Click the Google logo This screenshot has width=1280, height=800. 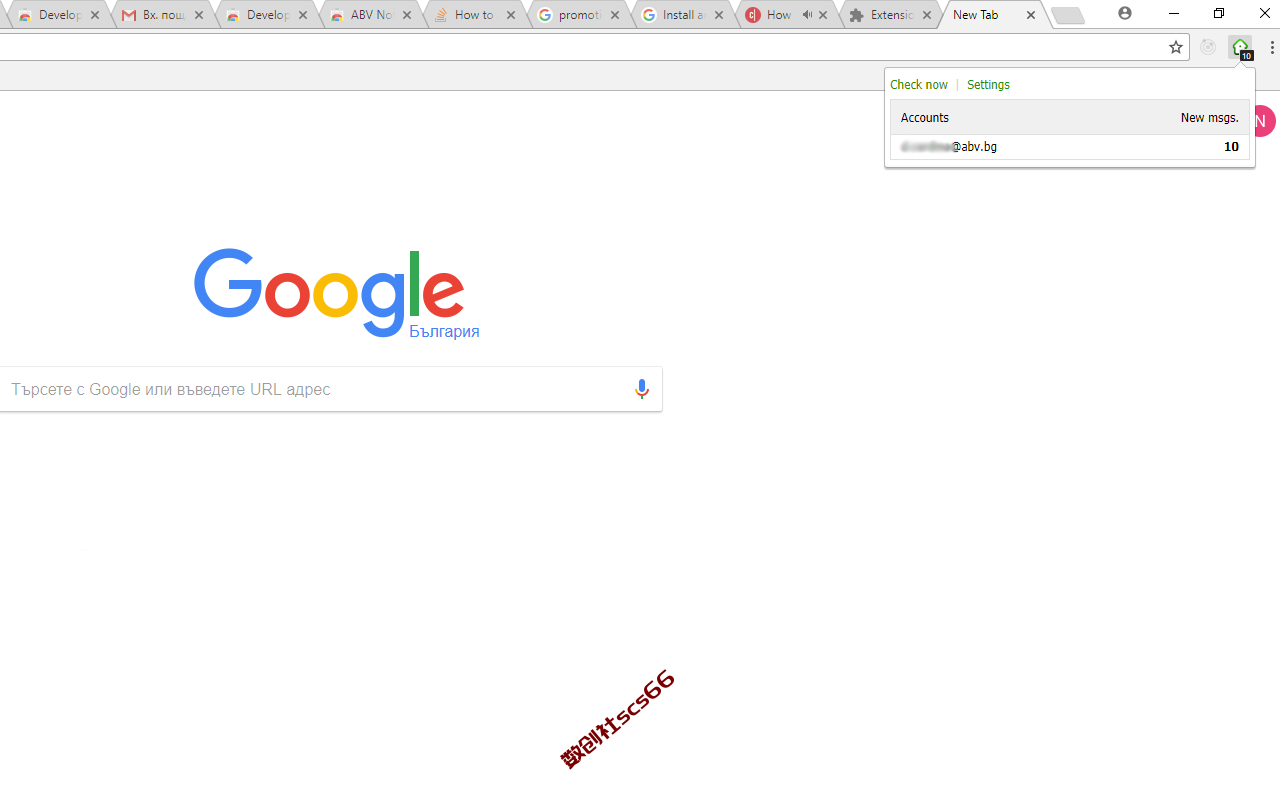pyautogui.click(x=329, y=291)
